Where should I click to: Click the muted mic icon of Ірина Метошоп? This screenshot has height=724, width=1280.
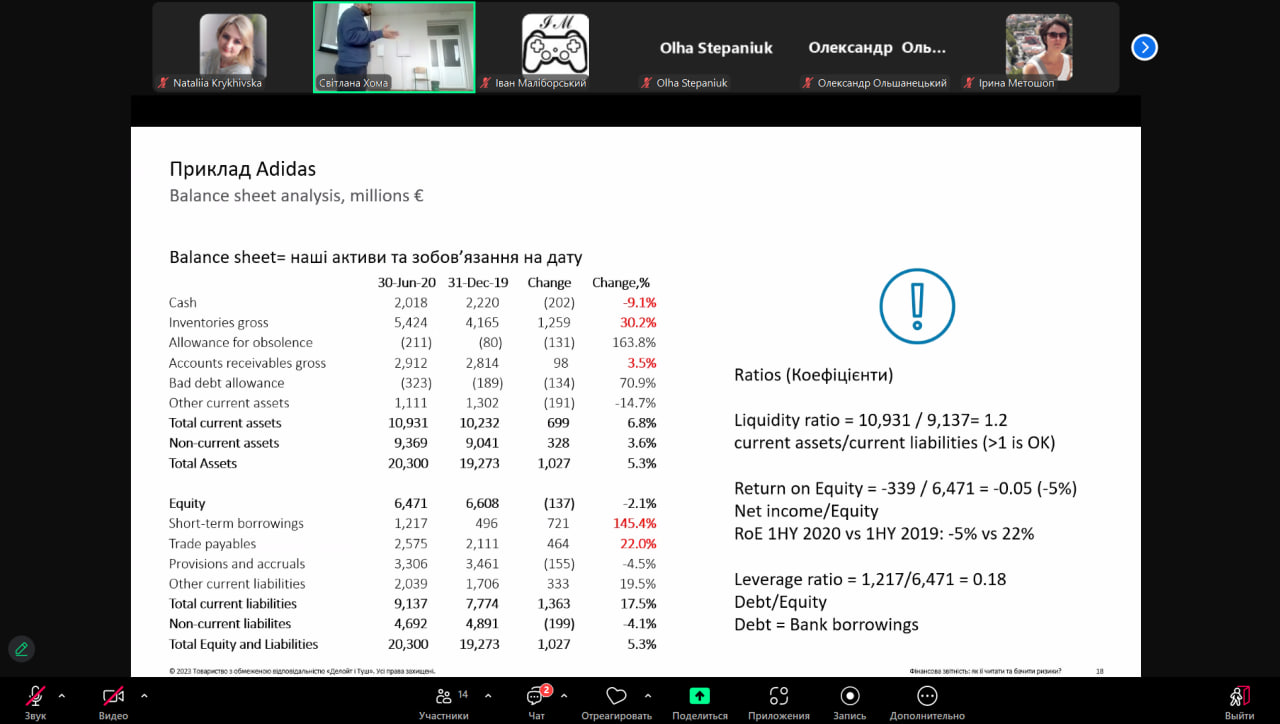pyautogui.click(x=969, y=83)
